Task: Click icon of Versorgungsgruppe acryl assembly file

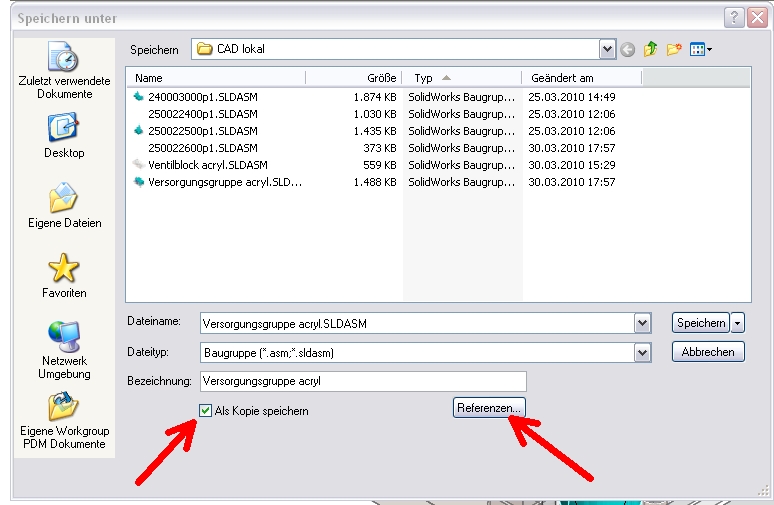Action: click(139, 182)
